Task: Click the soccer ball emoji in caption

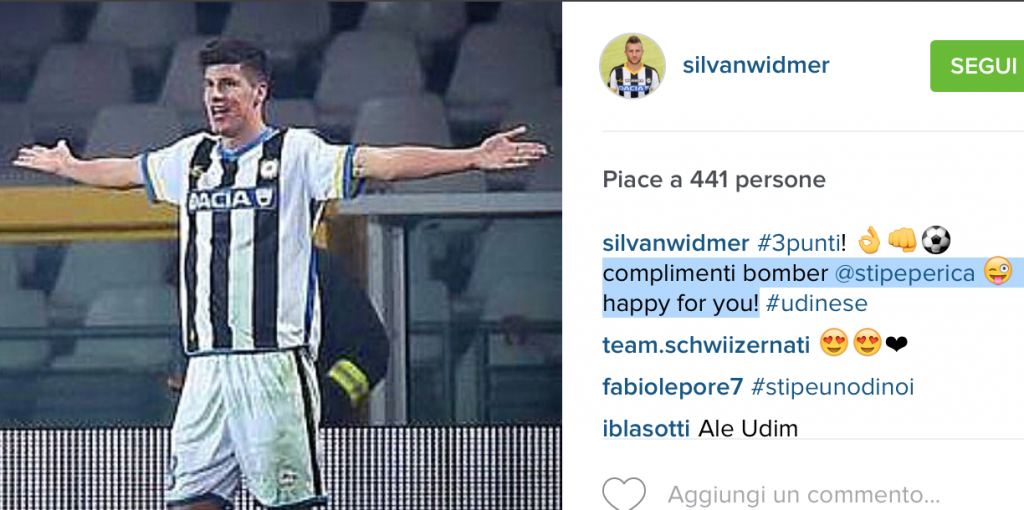Action: coord(935,242)
